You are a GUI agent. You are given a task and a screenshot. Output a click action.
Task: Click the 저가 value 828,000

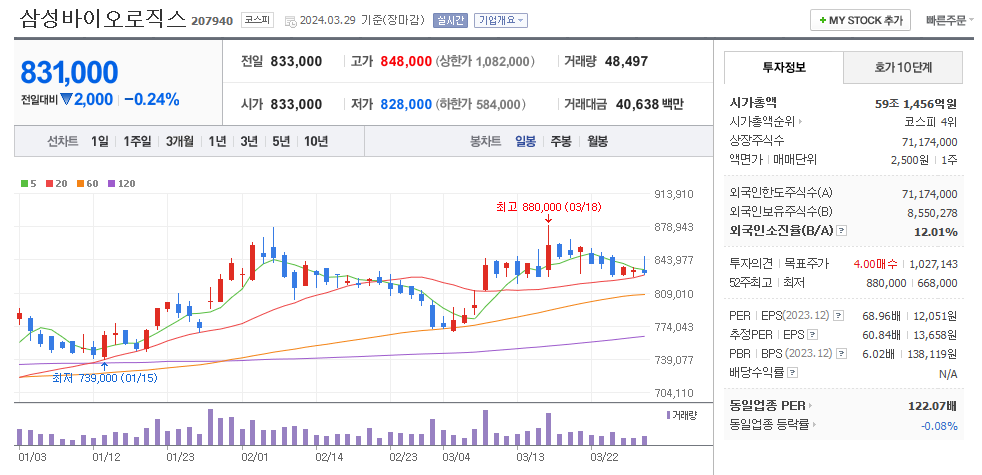(x=405, y=104)
